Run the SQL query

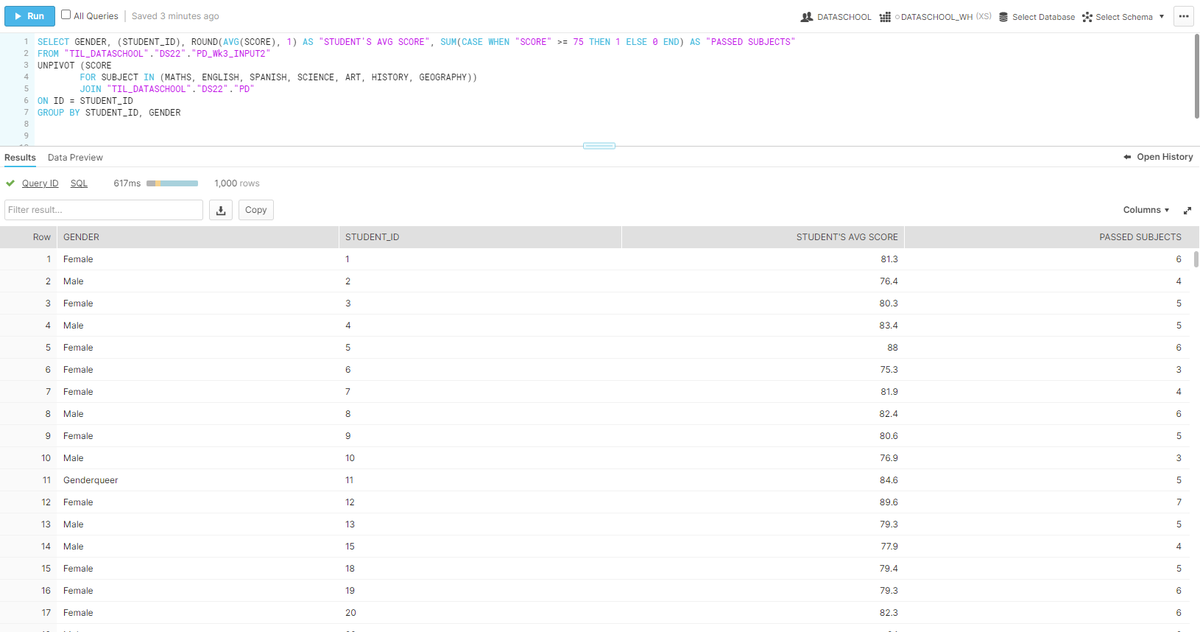point(29,16)
